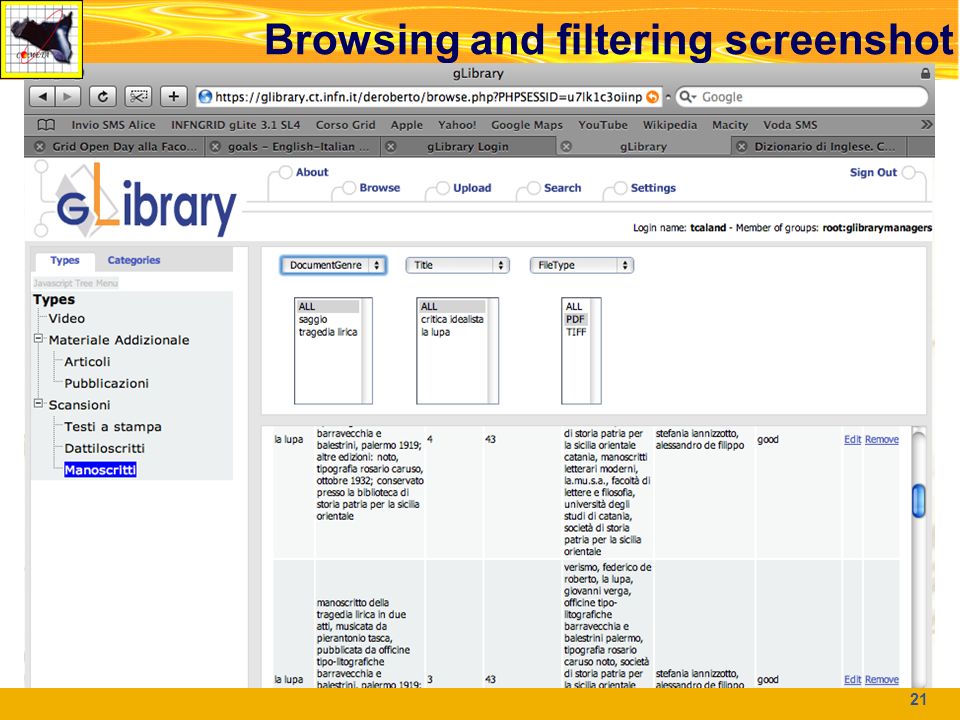This screenshot has height=720, width=960.
Task: Click the results table scrollbar thumb
Action: pyautogui.click(x=918, y=501)
